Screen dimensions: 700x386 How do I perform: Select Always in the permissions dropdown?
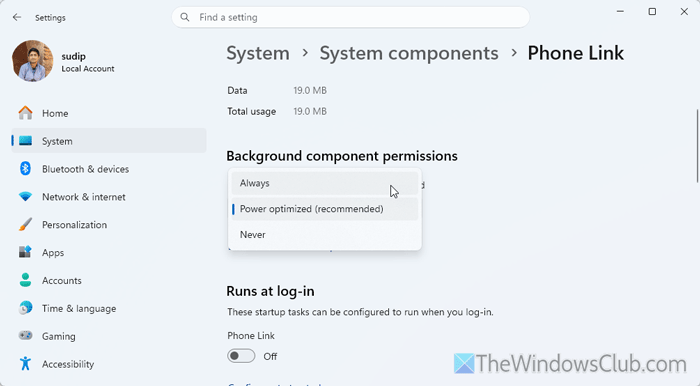[x=325, y=183]
